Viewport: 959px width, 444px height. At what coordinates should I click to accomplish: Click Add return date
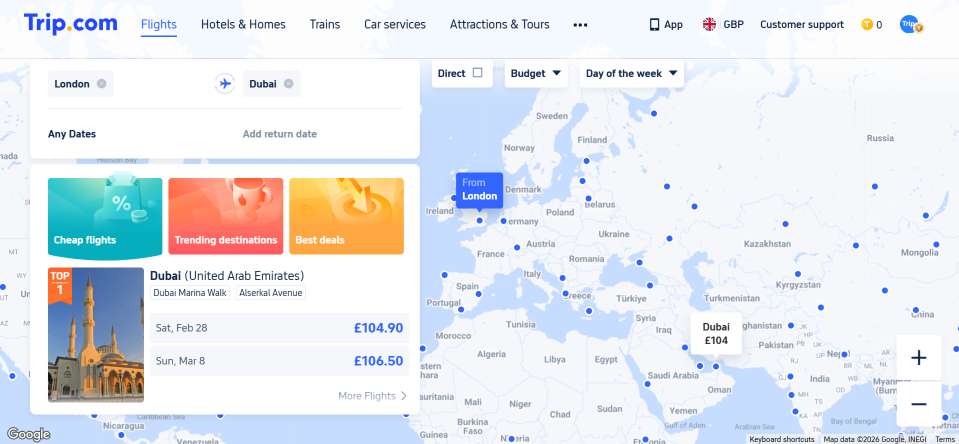click(x=280, y=134)
